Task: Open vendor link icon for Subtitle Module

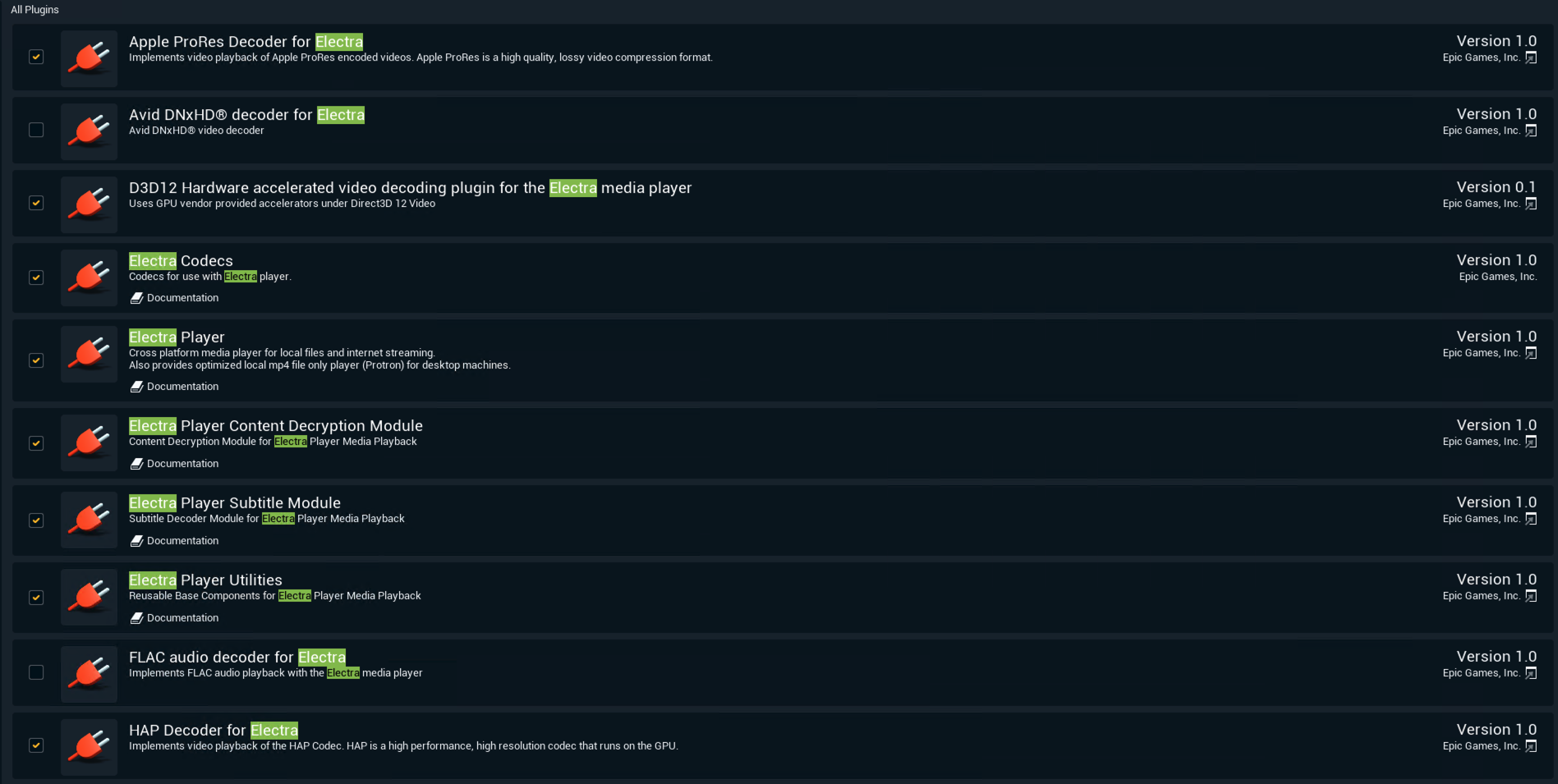Action: [1531, 519]
